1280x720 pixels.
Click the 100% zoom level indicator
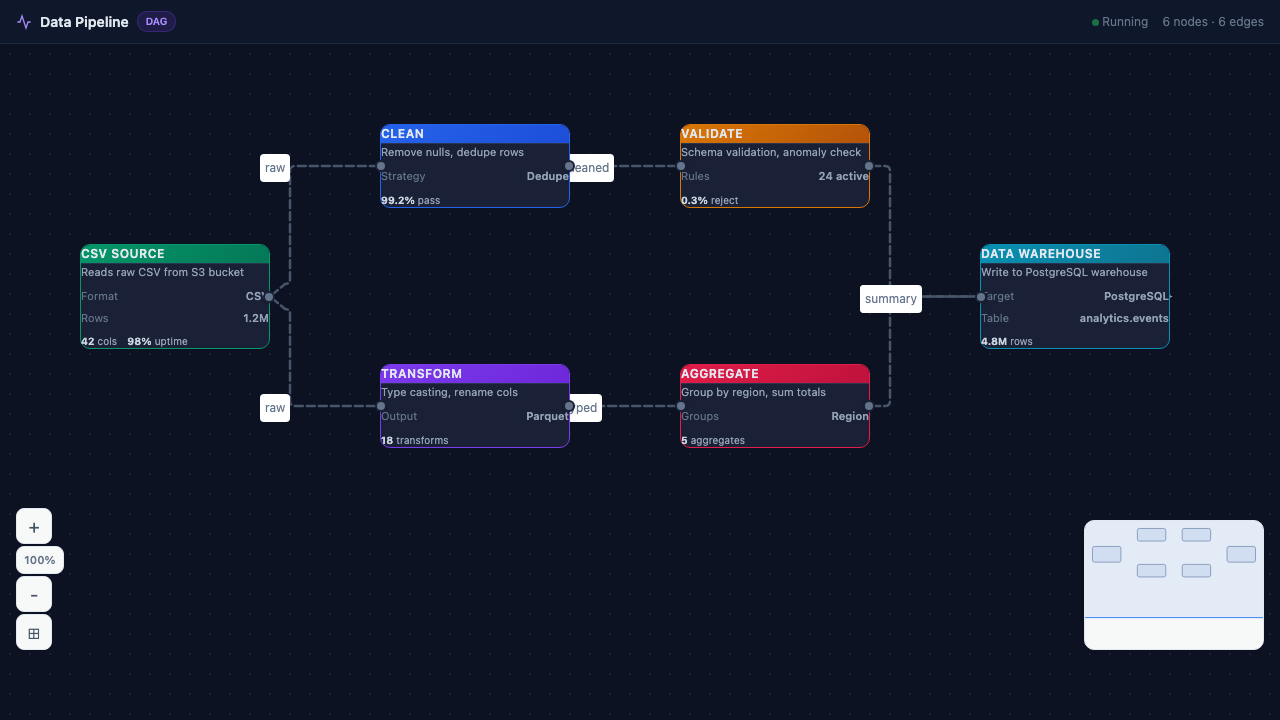[39, 560]
